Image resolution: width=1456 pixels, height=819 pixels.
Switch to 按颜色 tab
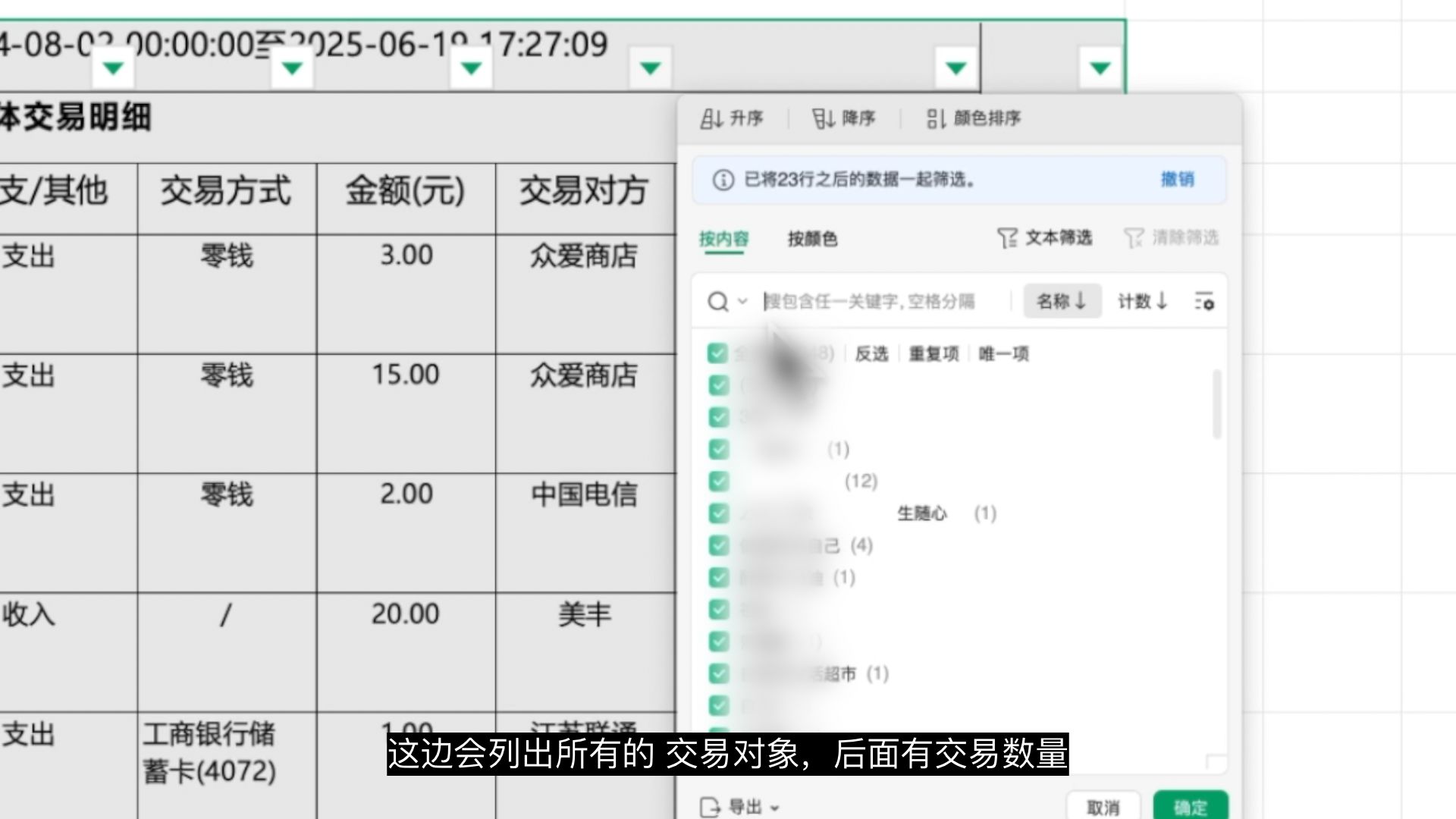tap(812, 240)
